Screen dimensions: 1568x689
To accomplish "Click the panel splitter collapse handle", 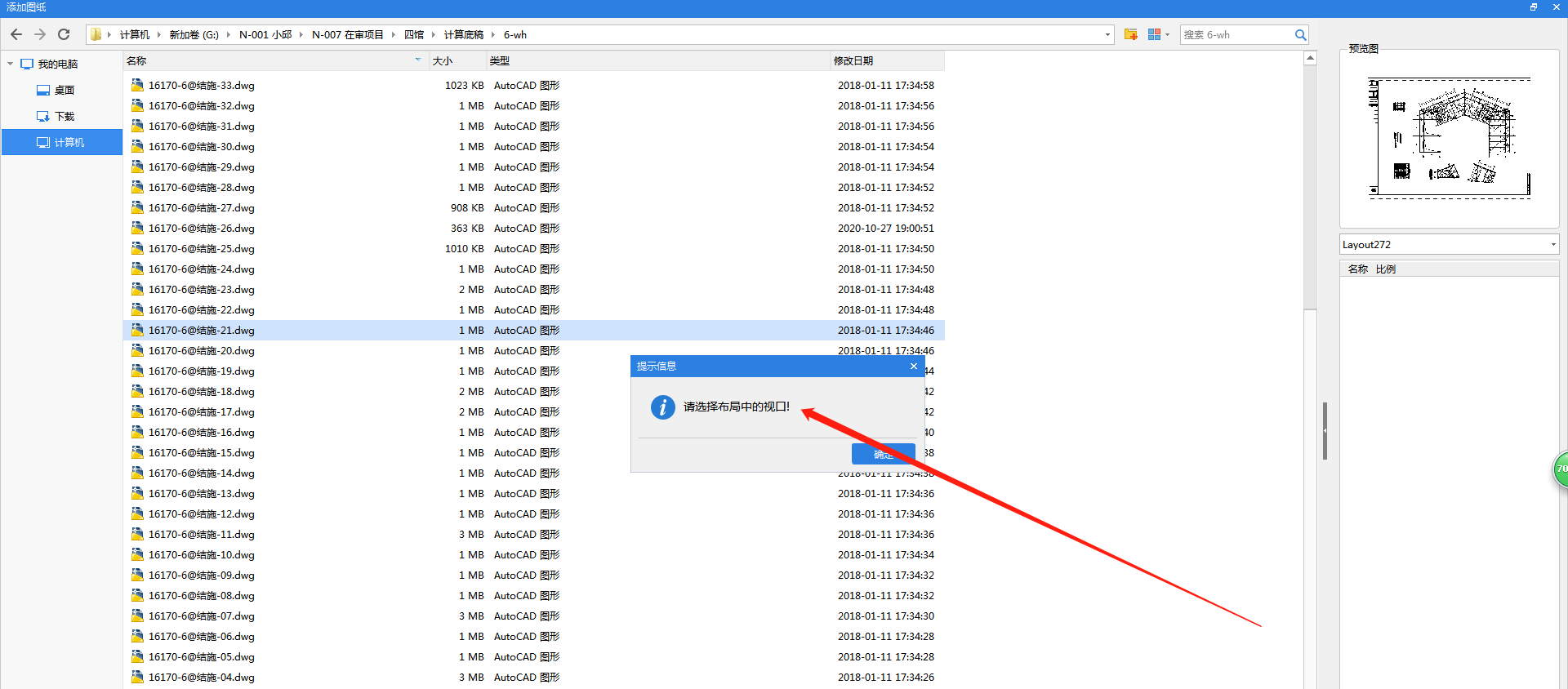I will pos(1325,430).
